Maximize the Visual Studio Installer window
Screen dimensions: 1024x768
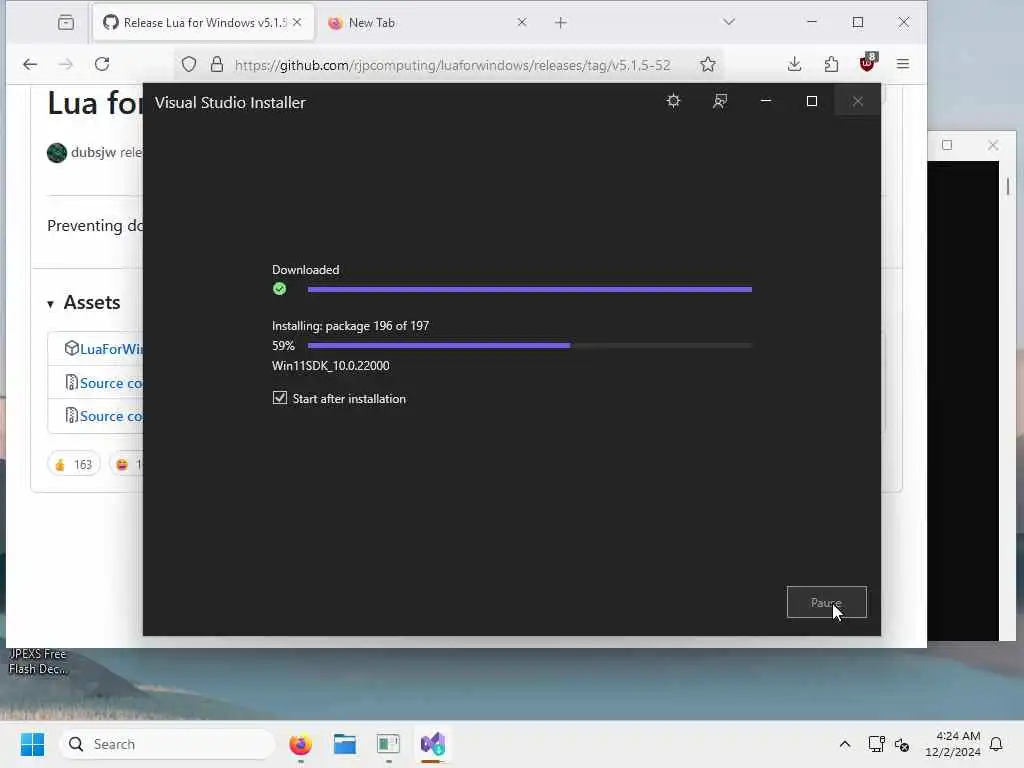[812, 101]
